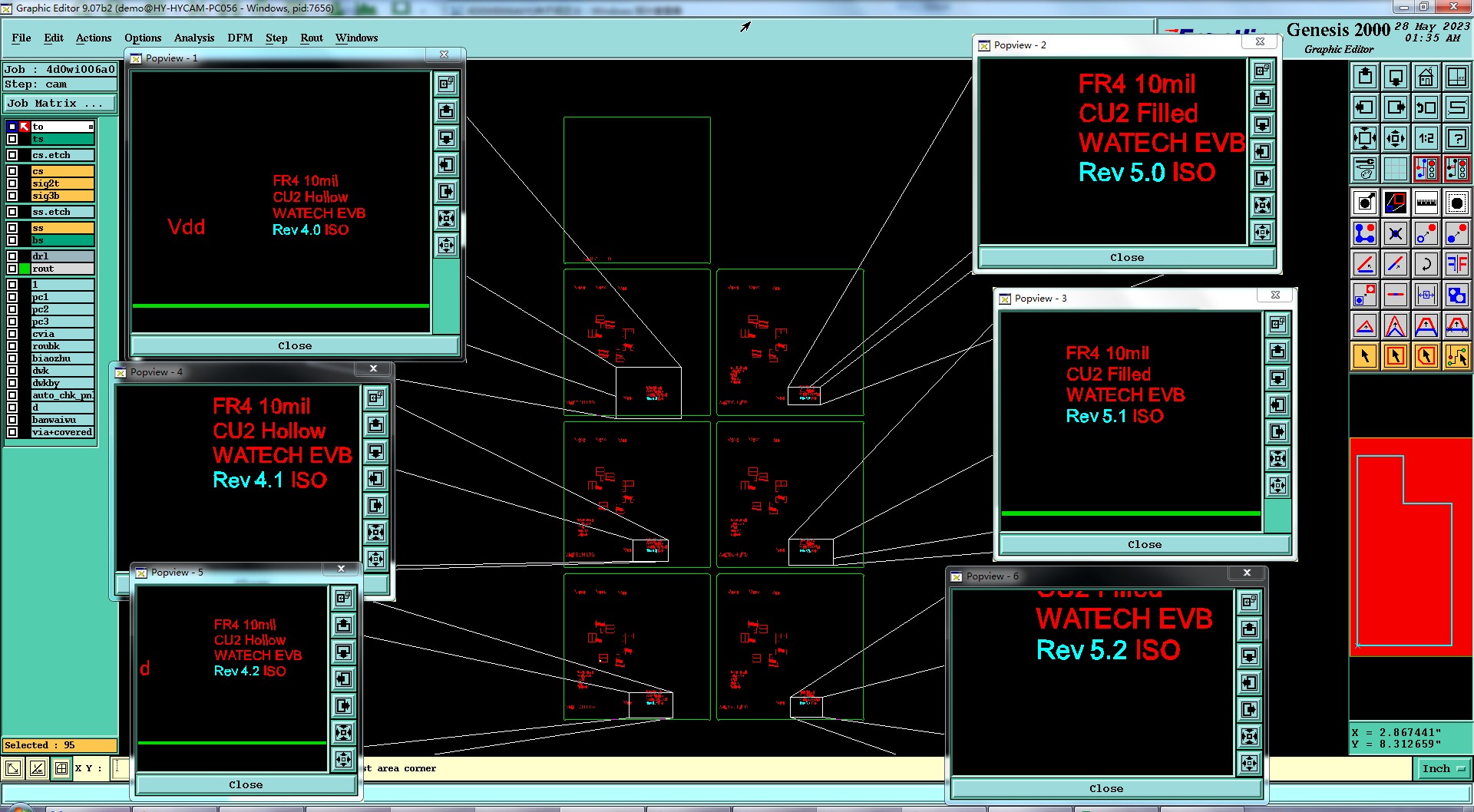
Task: Select the auto_chk_pnl layer name
Action: pyautogui.click(x=62, y=395)
